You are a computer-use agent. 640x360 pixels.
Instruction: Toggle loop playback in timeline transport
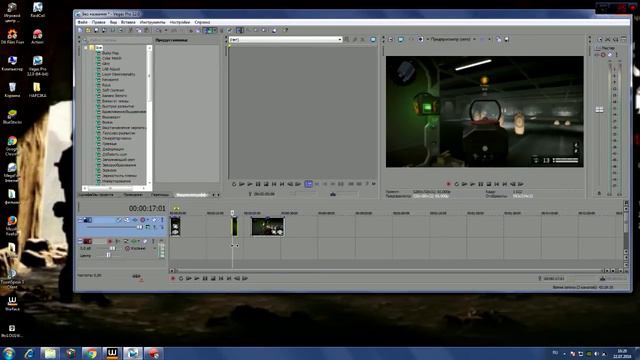(181, 278)
